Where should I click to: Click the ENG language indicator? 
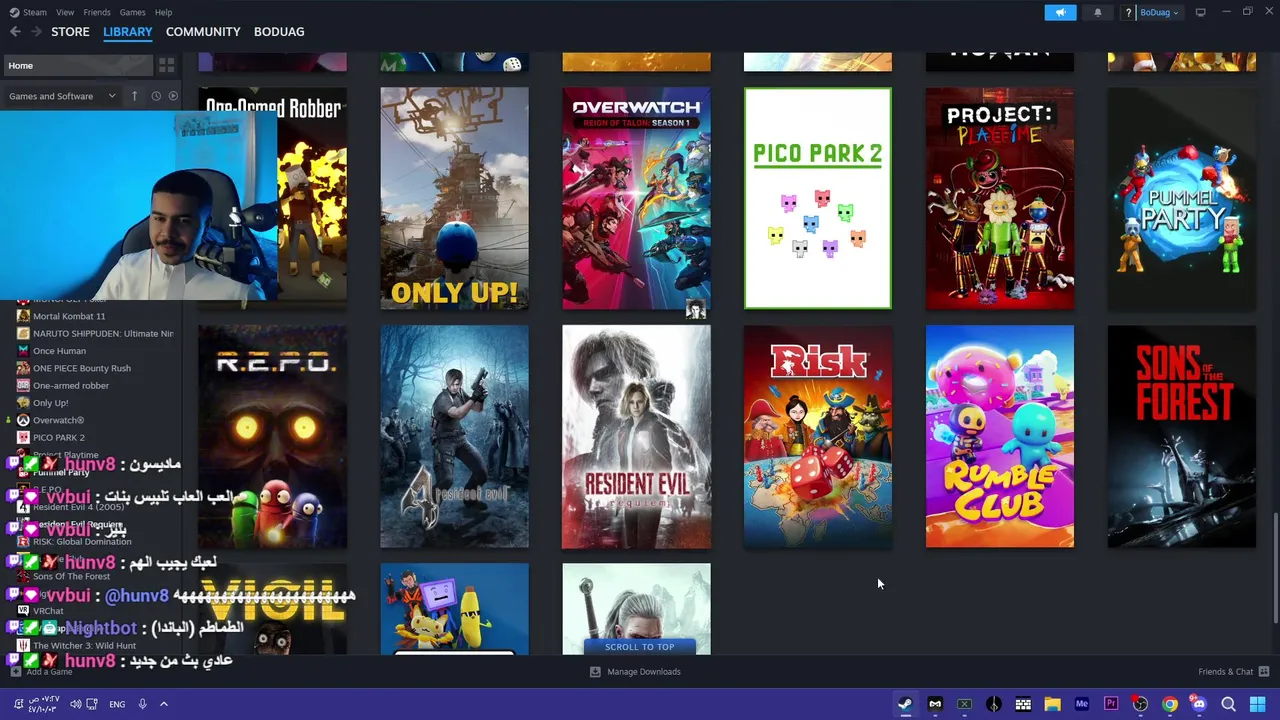coord(117,704)
